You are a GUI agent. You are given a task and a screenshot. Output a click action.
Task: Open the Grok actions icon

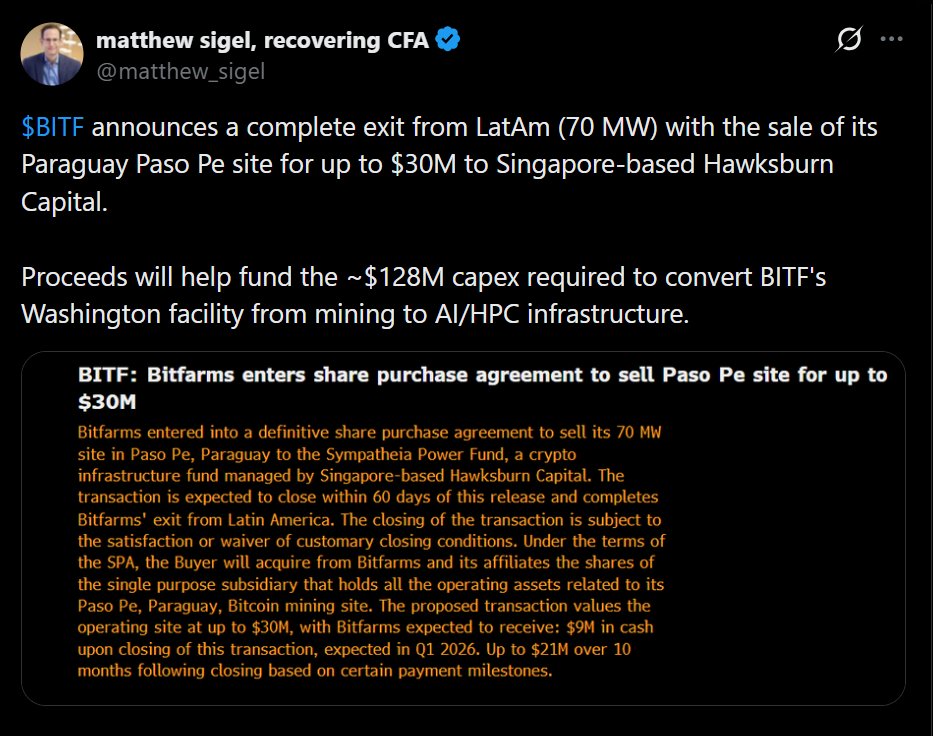(849, 40)
